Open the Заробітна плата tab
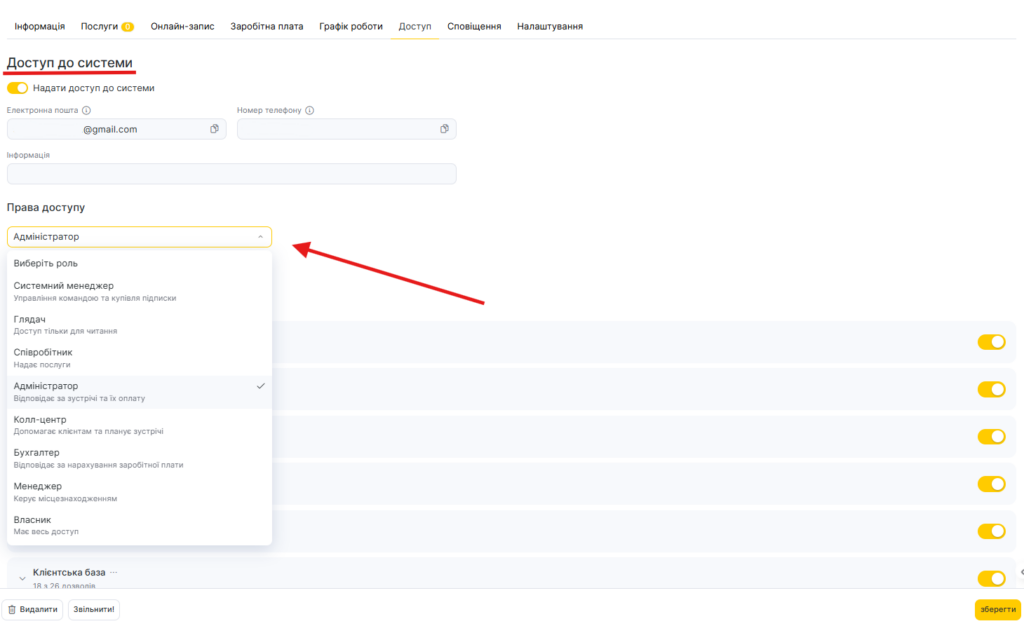 point(267,26)
